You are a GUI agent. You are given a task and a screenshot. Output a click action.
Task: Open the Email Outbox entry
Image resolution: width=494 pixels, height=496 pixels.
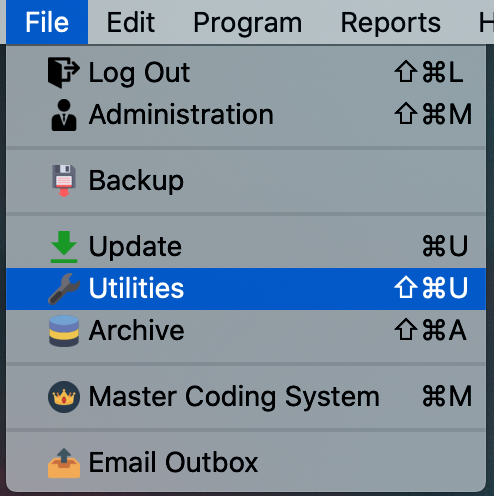(246, 463)
